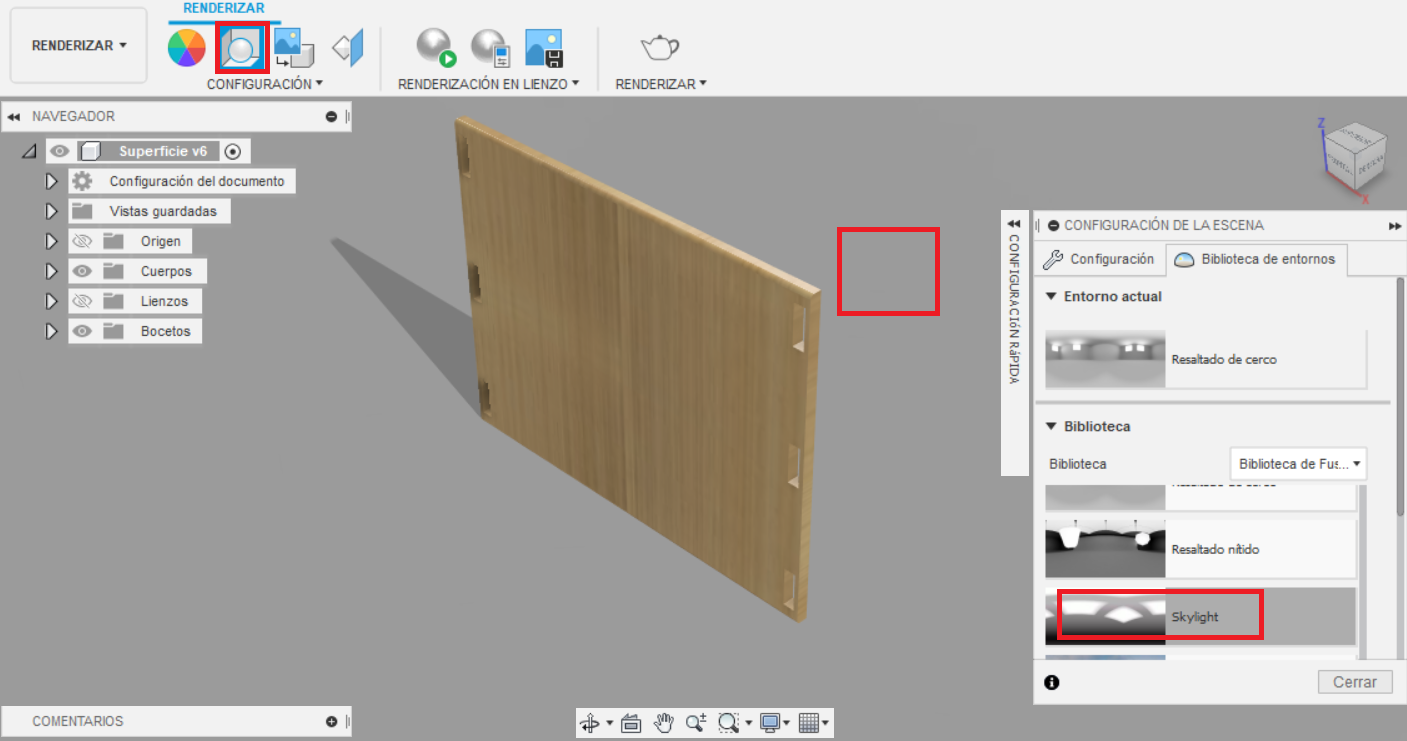1407x741 pixels.
Task: Collapse the NAVEGADOR panel with double arrows
Action: 14,117
